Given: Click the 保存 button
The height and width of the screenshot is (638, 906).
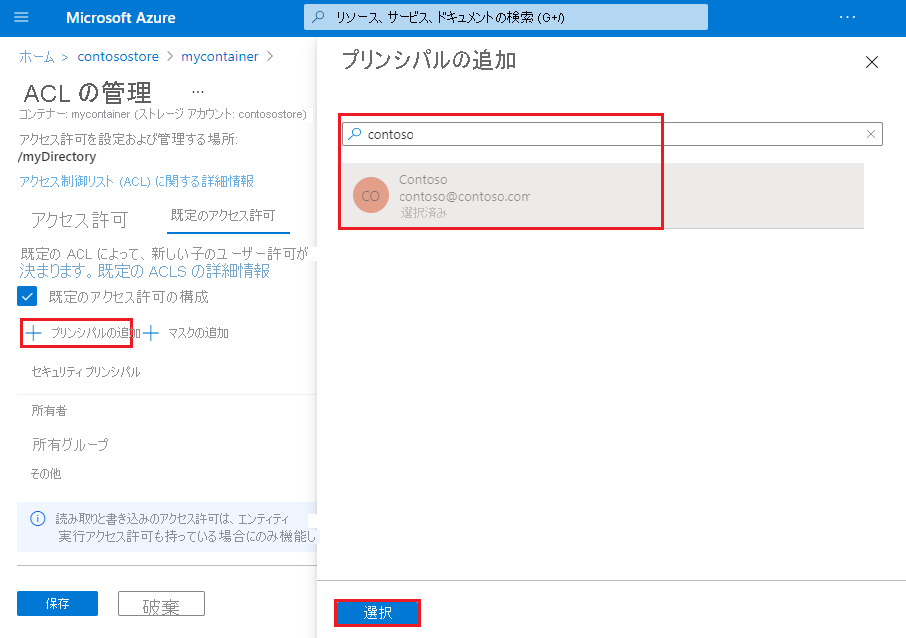Looking at the screenshot, I should 57,603.
